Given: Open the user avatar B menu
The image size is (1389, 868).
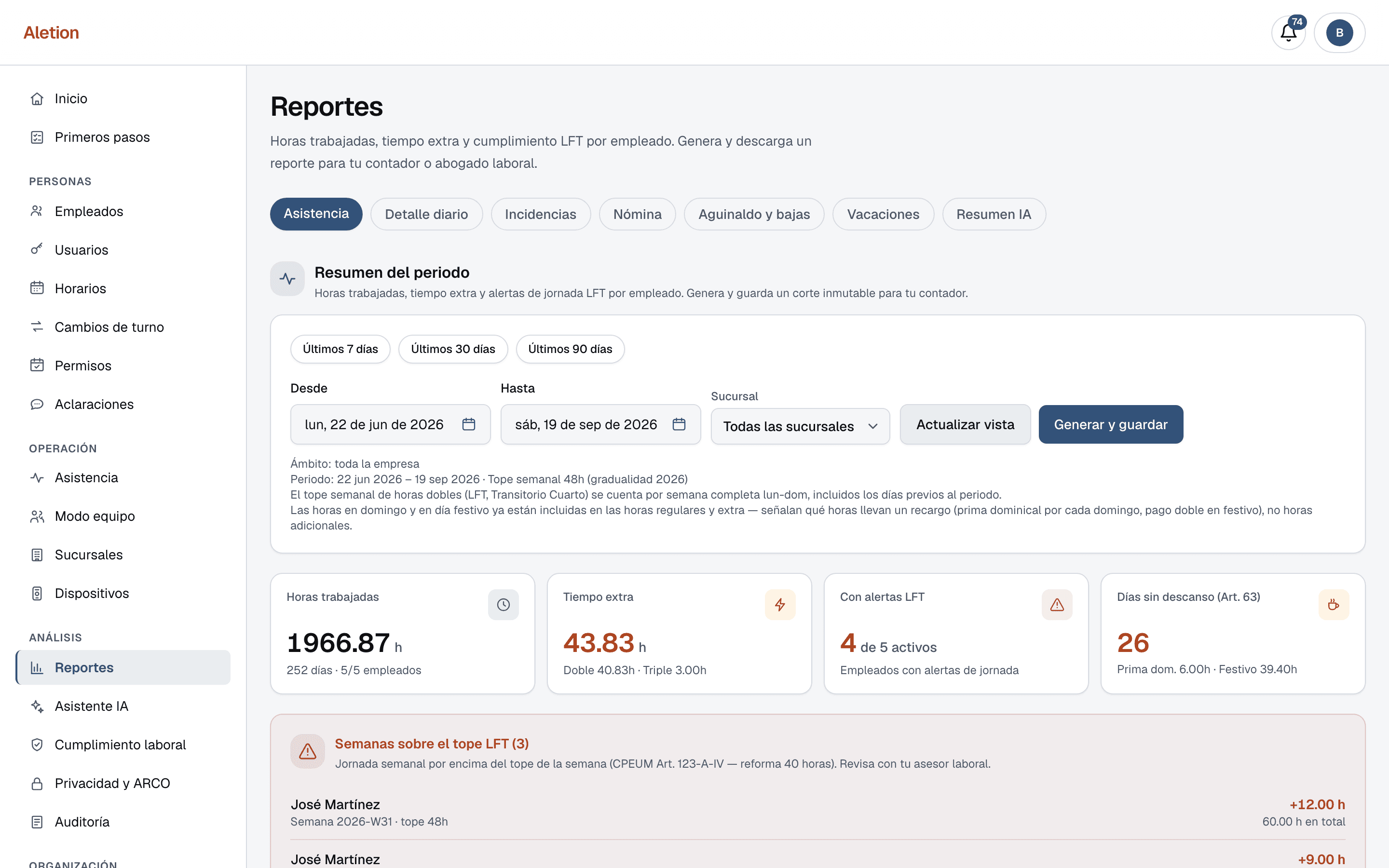Looking at the screenshot, I should point(1339,33).
